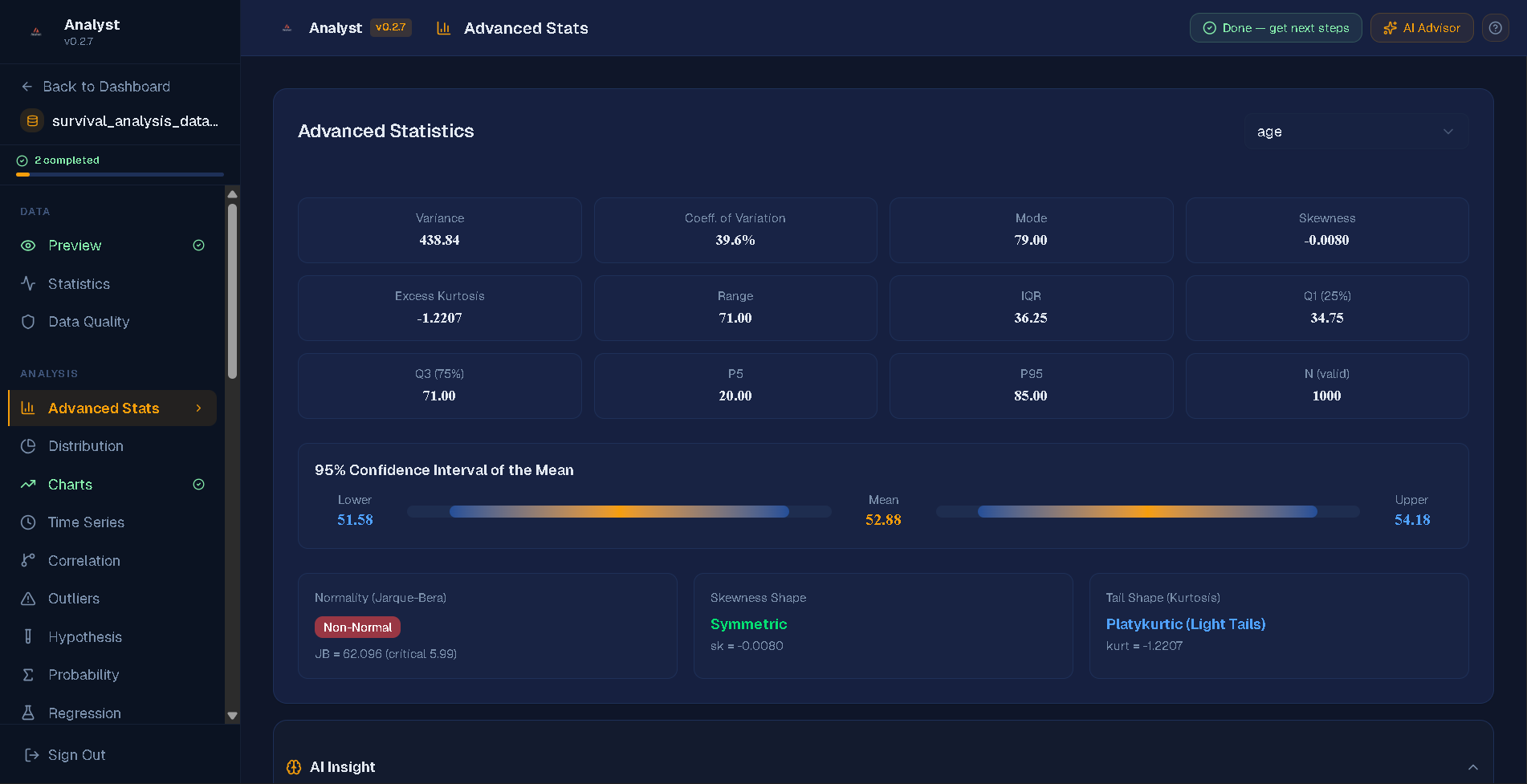Click the warning triangle icon for Outliers
Screen dimensions: 1527x784
(x=28, y=599)
